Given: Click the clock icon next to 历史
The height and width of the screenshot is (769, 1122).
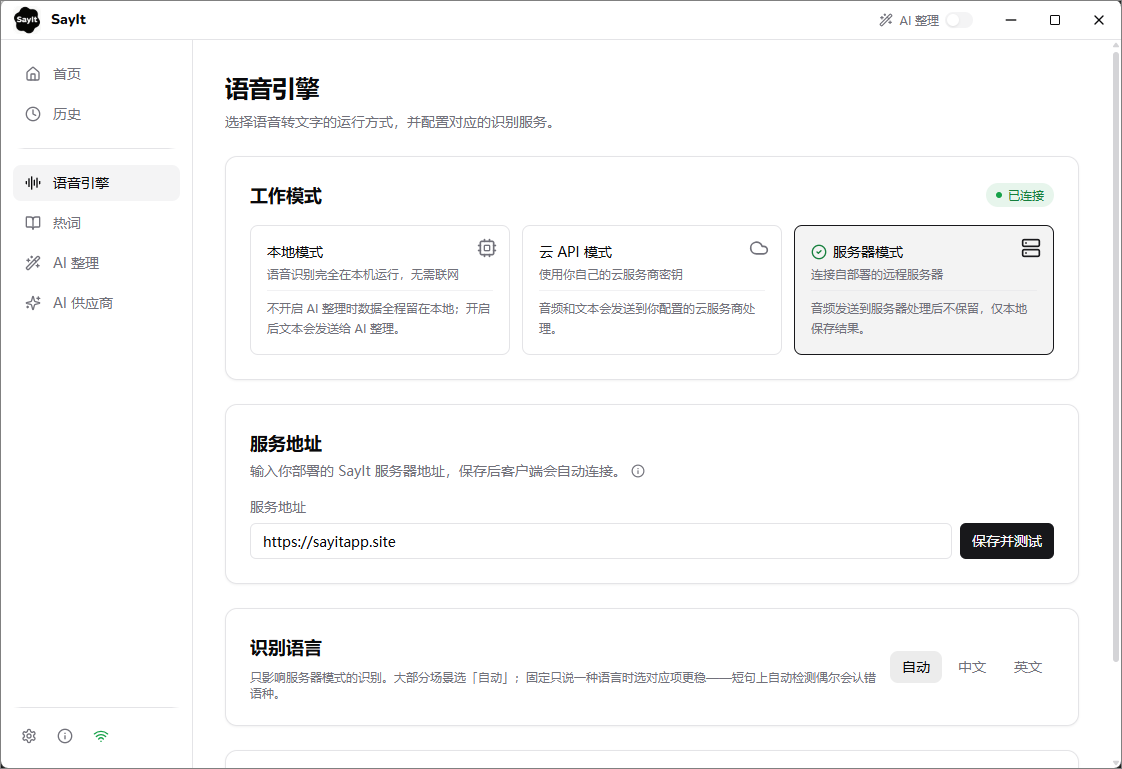Looking at the screenshot, I should pos(33,114).
